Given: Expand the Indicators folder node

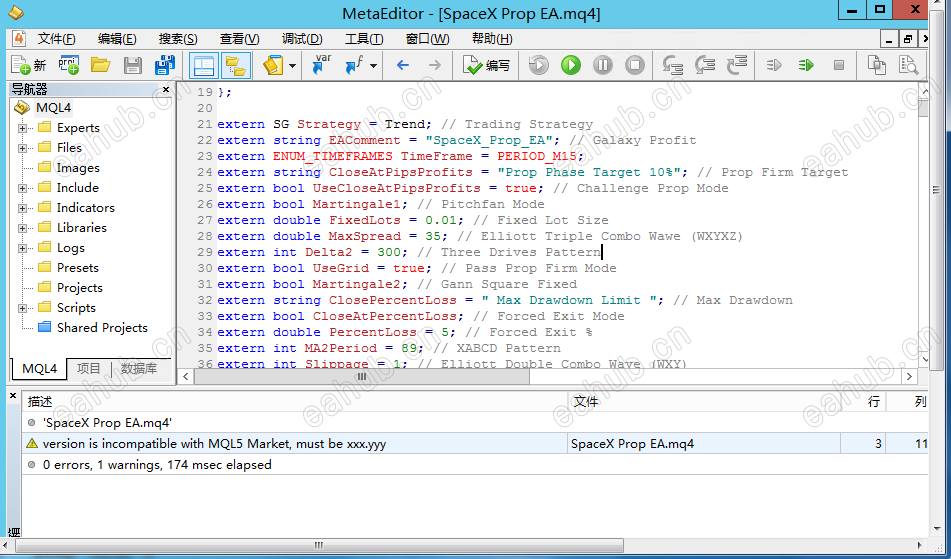Looking at the screenshot, I should (22, 208).
